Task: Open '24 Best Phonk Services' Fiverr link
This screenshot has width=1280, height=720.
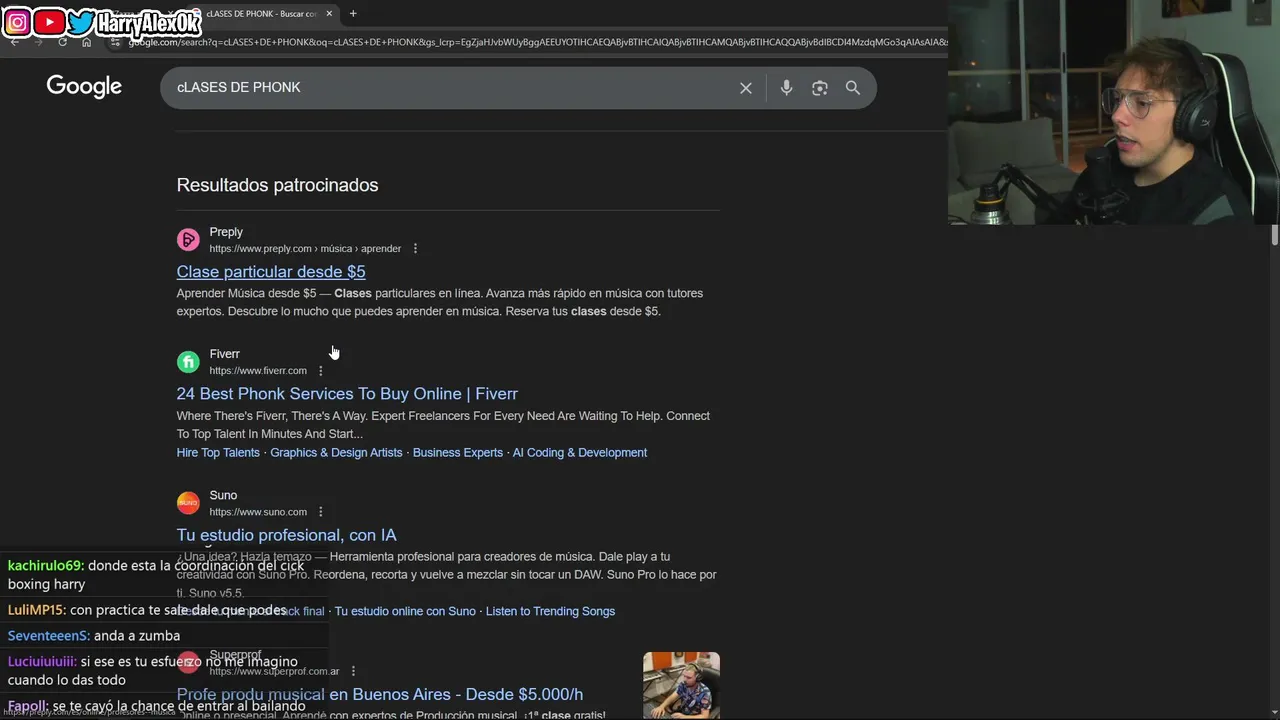Action: (x=347, y=394)
